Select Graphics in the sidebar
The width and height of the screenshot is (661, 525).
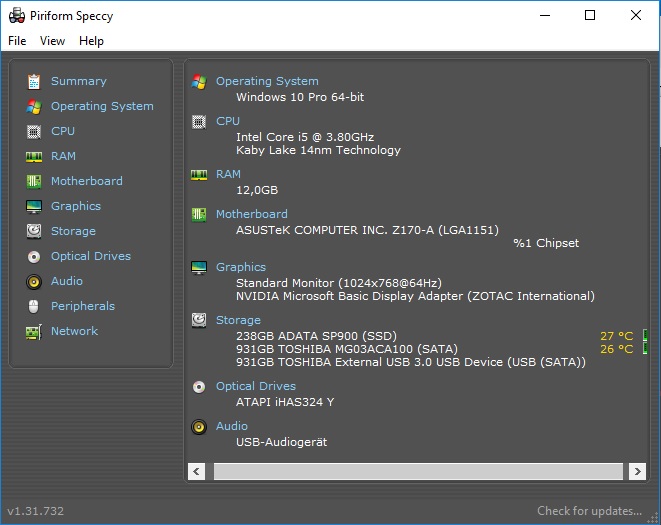tap(76, 206)
